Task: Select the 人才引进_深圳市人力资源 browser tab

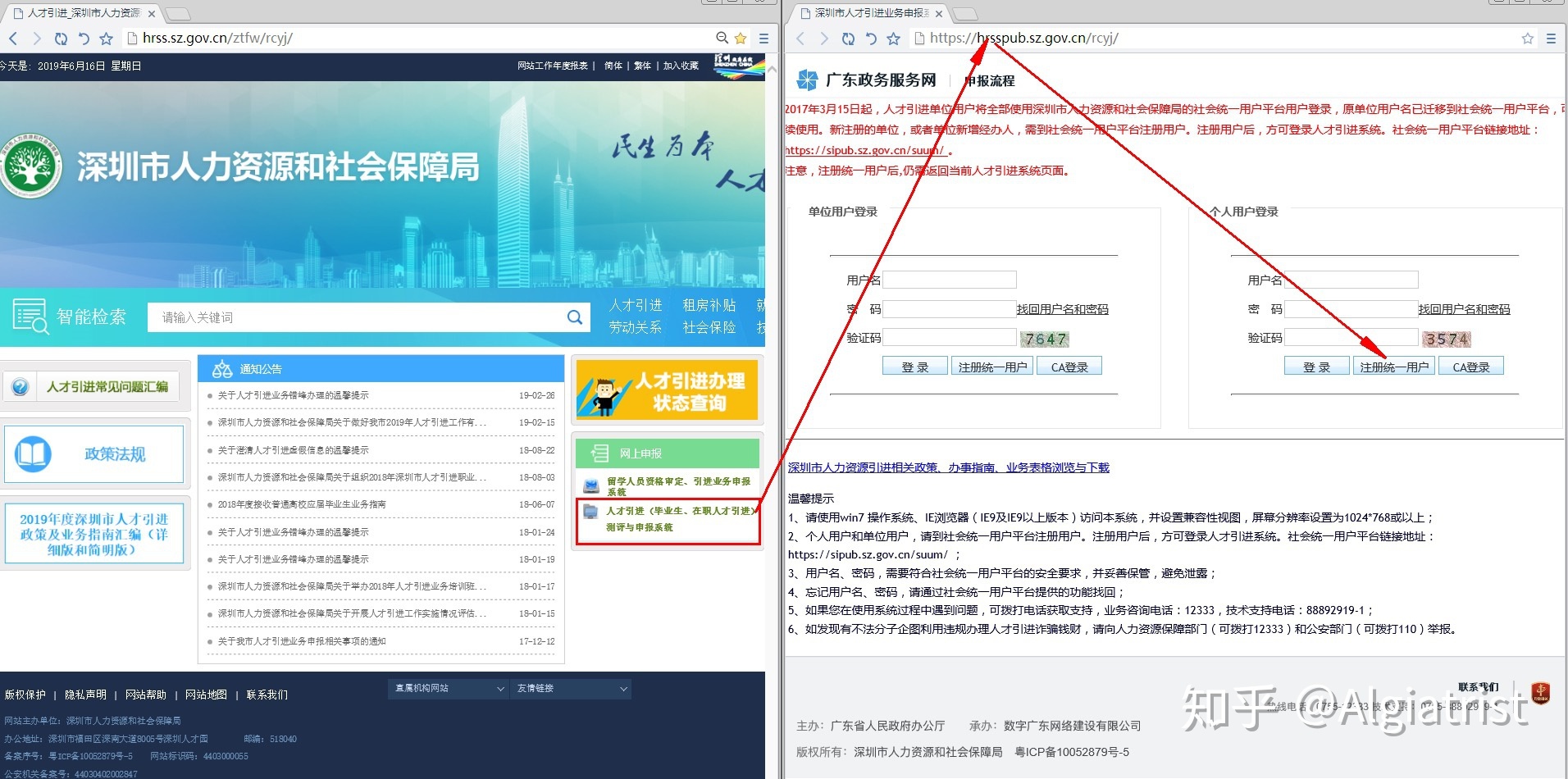Action: [82, 13]
